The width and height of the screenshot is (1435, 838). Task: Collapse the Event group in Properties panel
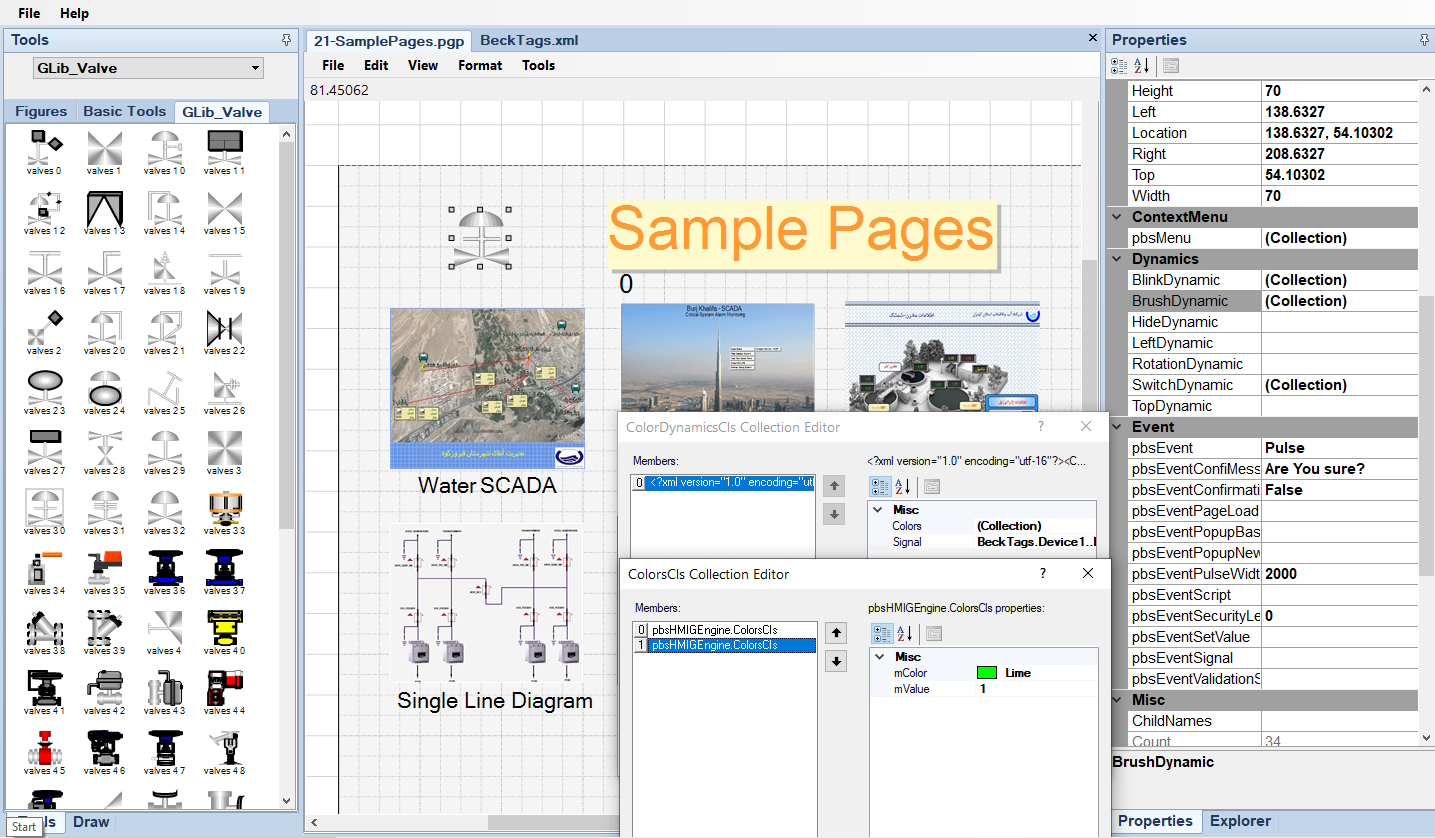click(x=1115, y=427)
